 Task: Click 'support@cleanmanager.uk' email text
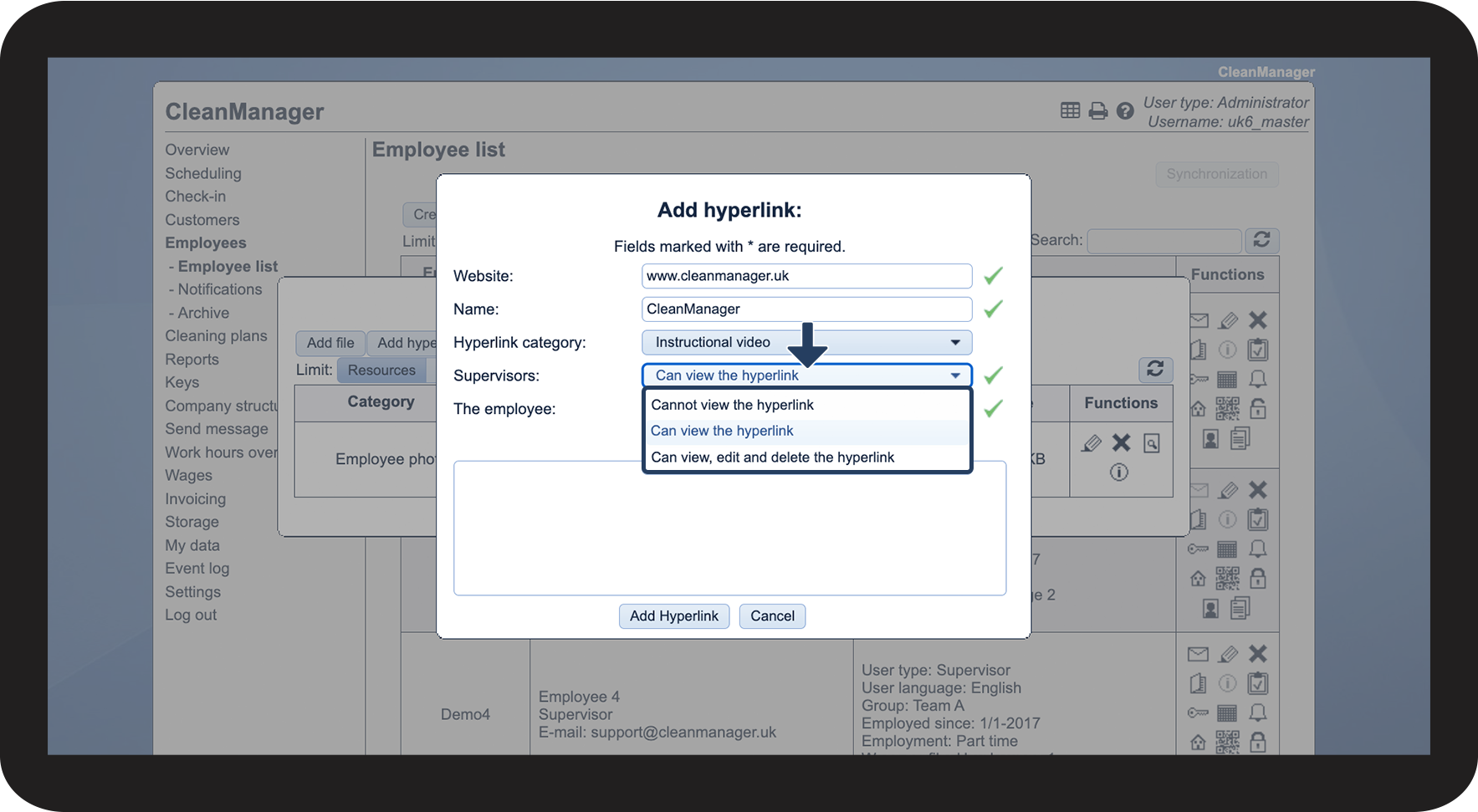pyautogui.click(x=683, y=733)
